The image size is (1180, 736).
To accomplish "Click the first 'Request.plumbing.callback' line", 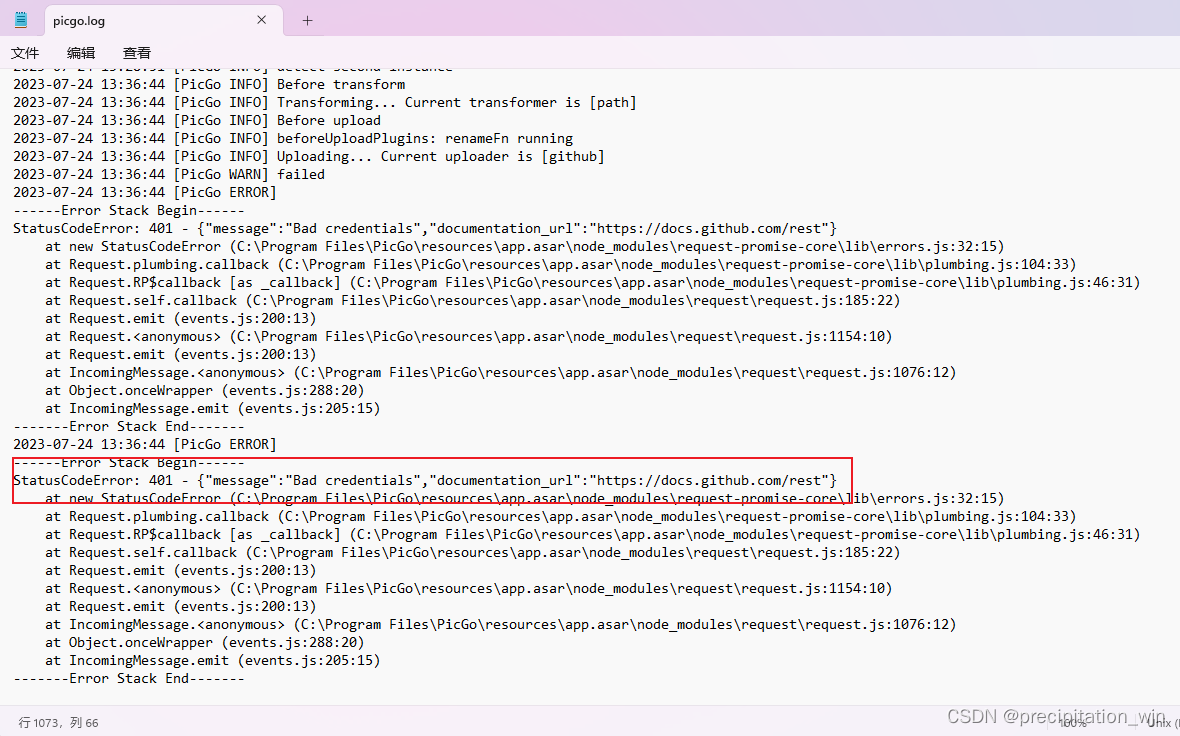I will pos(561,265).
